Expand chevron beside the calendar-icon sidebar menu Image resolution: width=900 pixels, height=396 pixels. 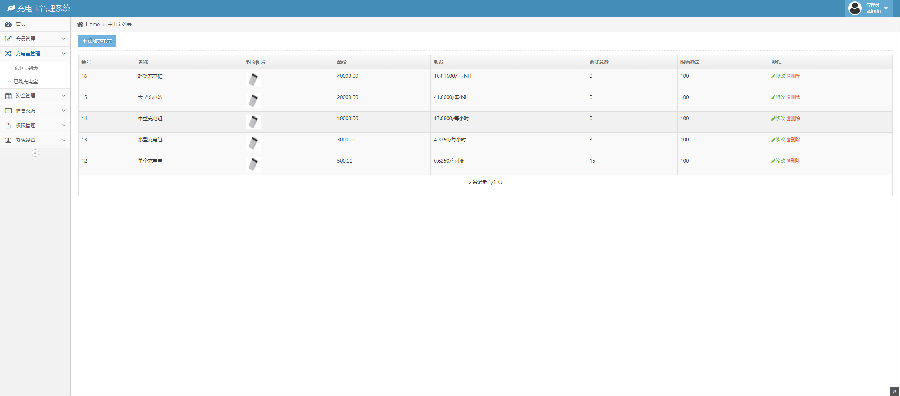point(63,96)
